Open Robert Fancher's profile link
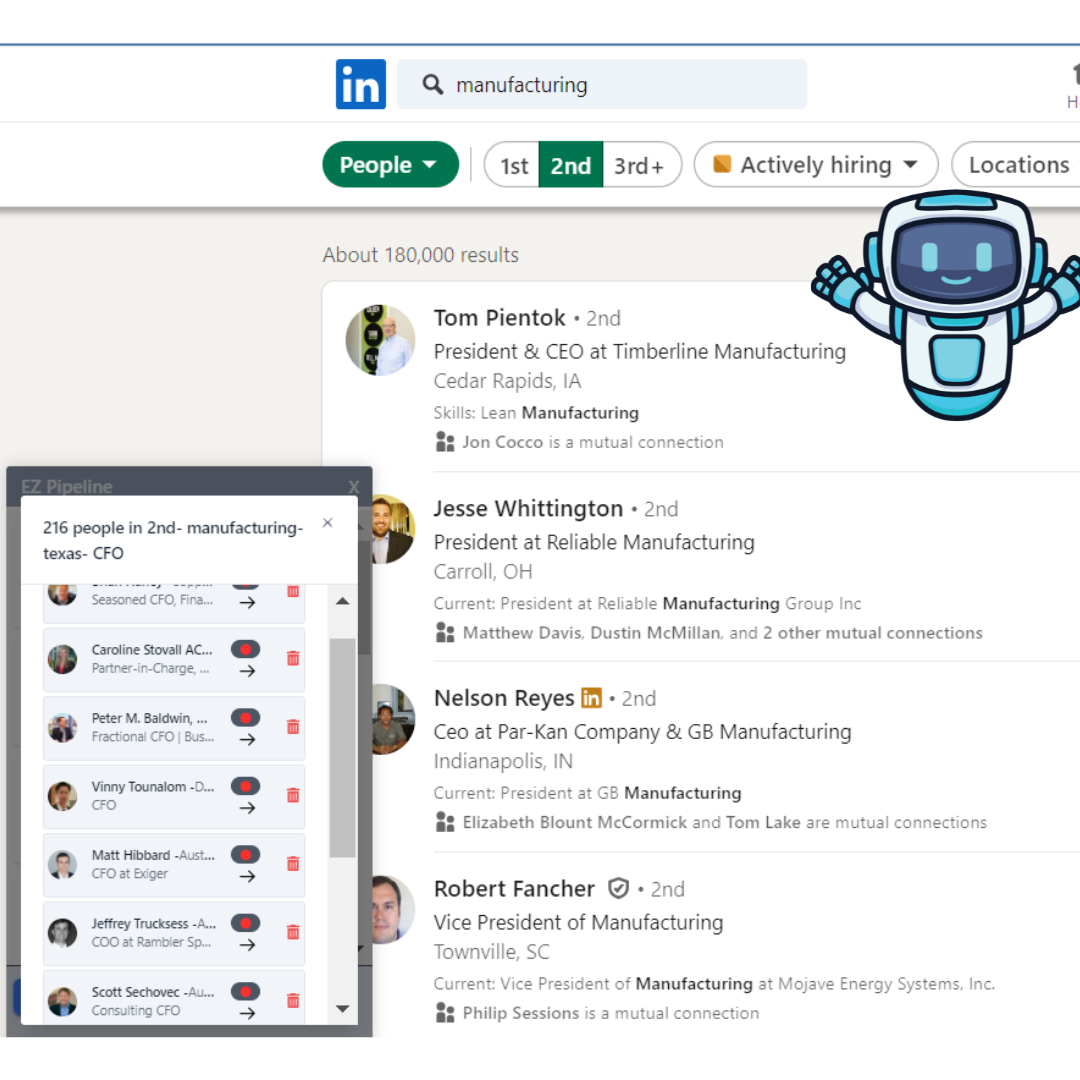 [514, 889]
